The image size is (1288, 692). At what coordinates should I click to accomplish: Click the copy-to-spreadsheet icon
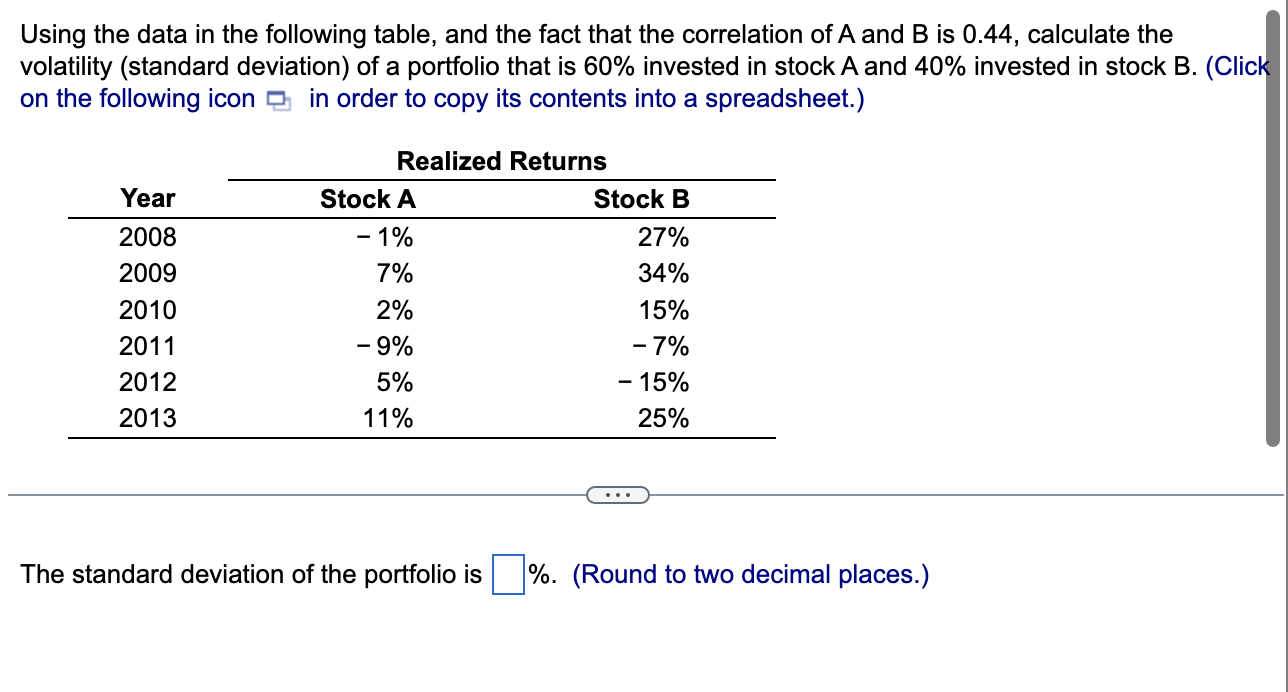(x=279, y=100)
